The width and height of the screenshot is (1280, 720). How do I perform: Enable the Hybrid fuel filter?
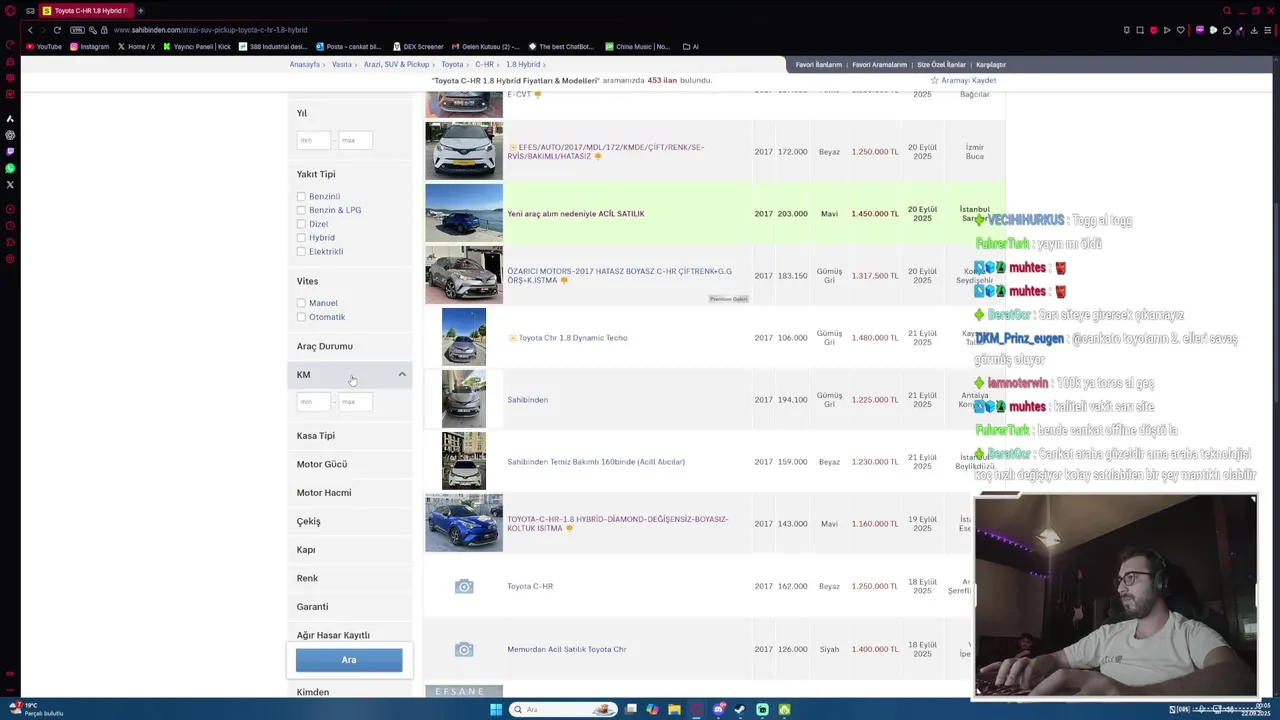click(301, 238)
